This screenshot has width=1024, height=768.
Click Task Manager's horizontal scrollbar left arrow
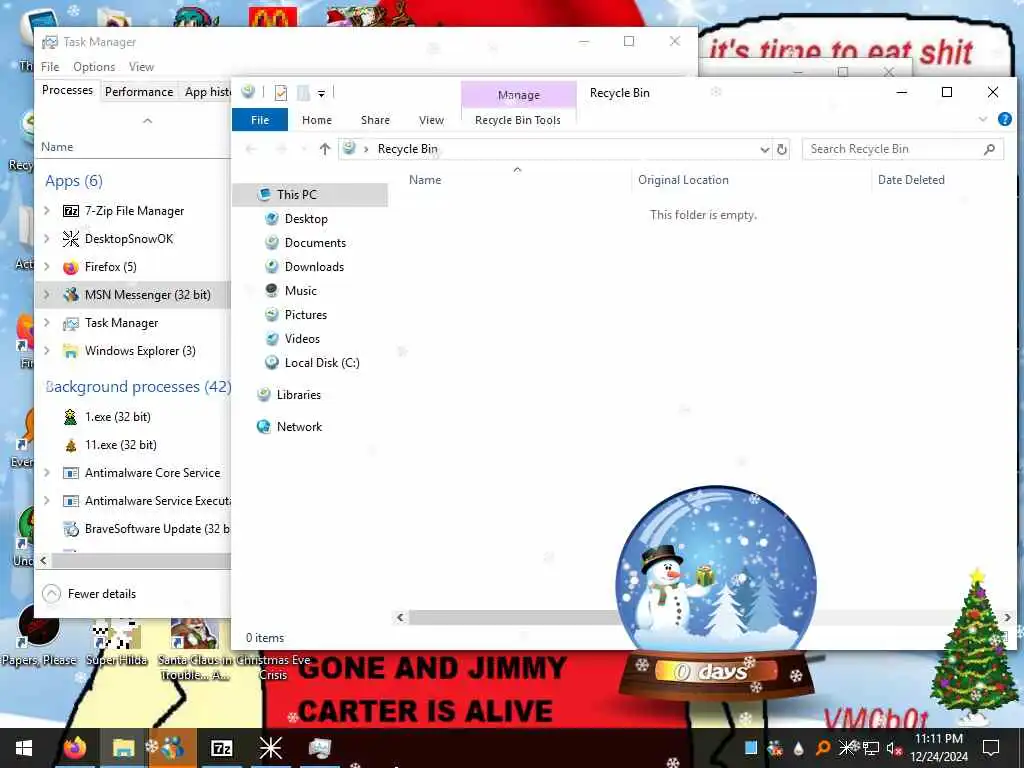click(44, 560)
